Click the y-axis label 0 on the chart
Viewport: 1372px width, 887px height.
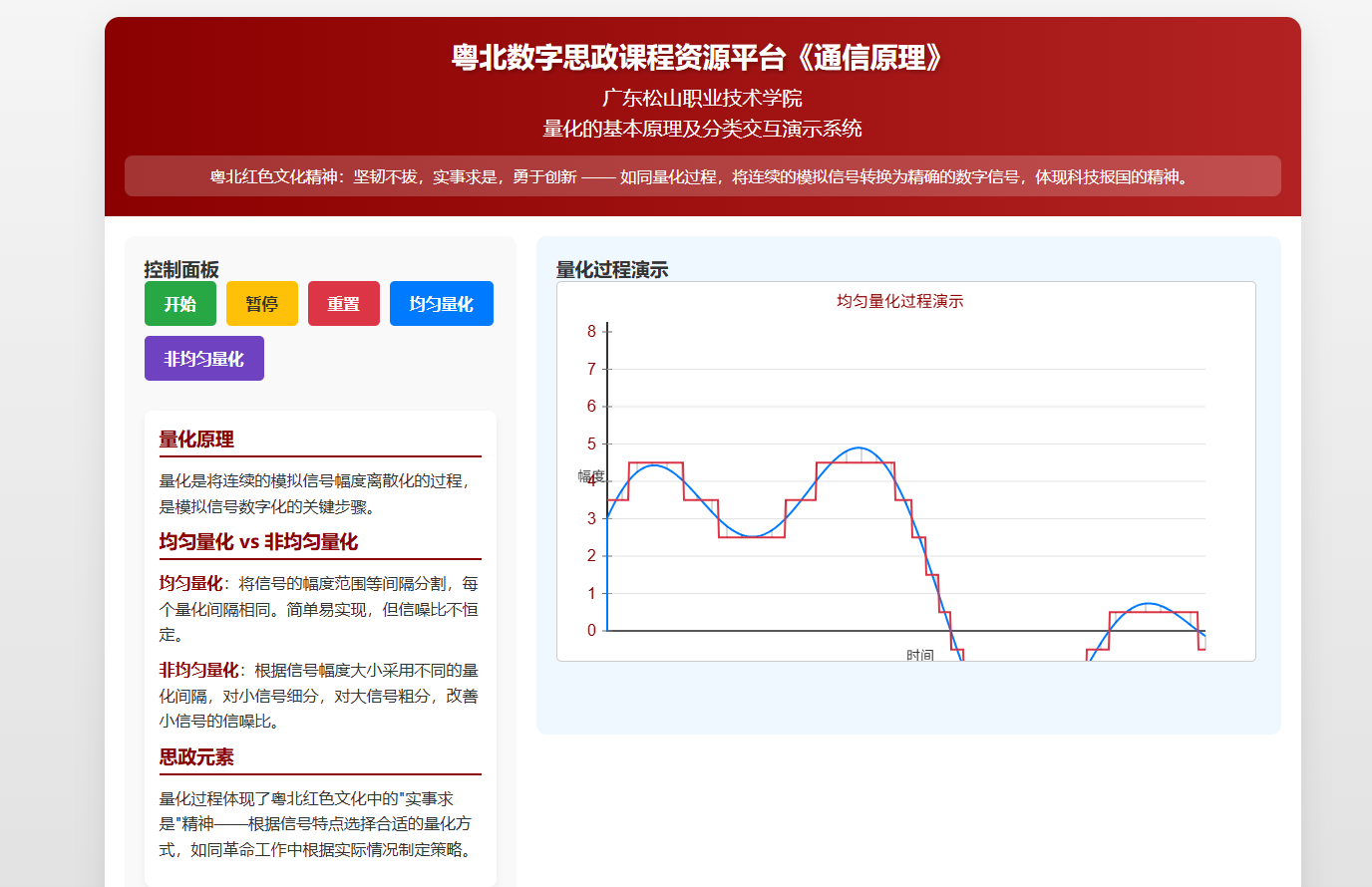click(591, 631)
